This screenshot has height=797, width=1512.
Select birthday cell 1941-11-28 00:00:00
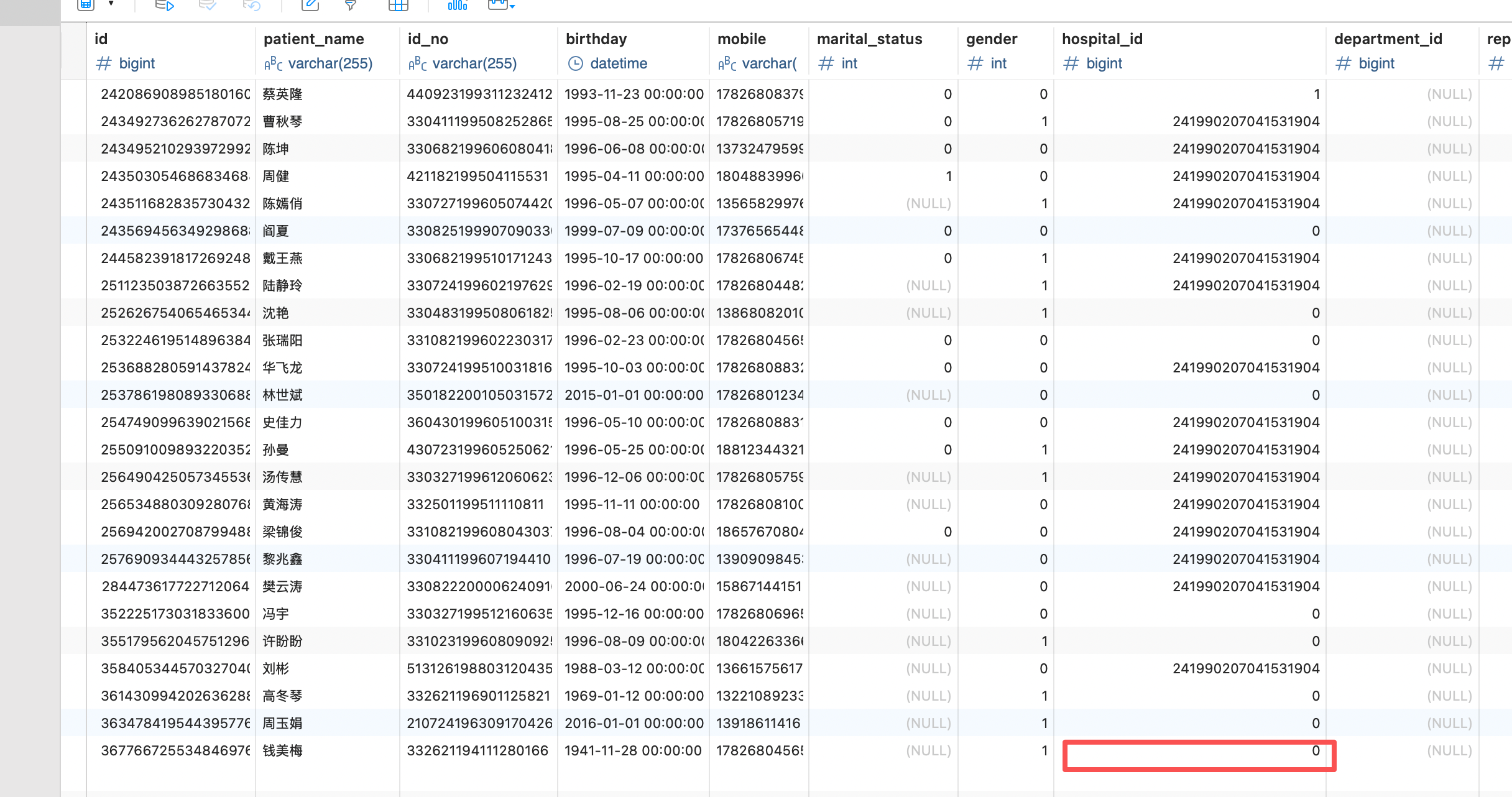pos(633,750)
